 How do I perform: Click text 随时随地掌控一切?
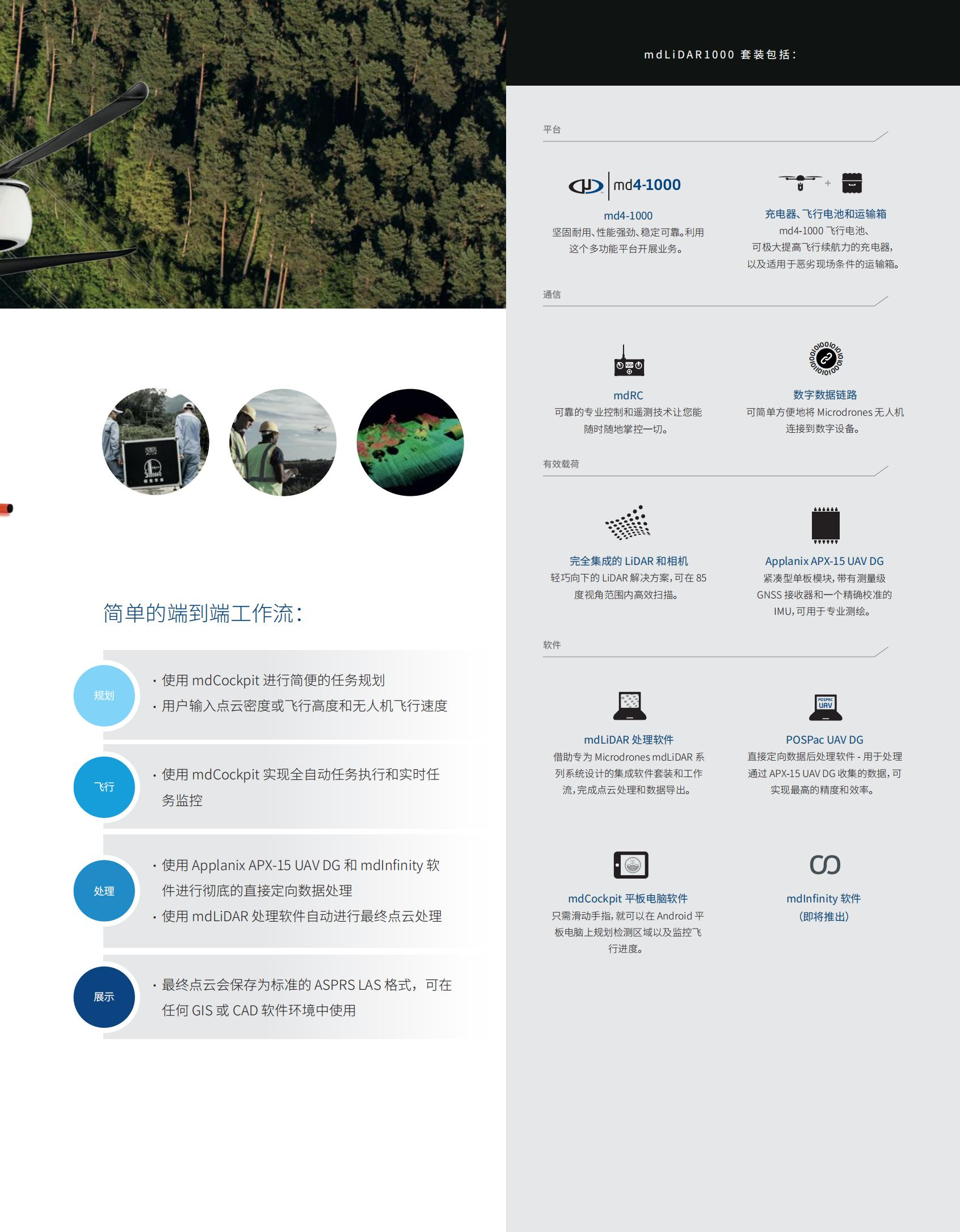(x=628, y=429)
